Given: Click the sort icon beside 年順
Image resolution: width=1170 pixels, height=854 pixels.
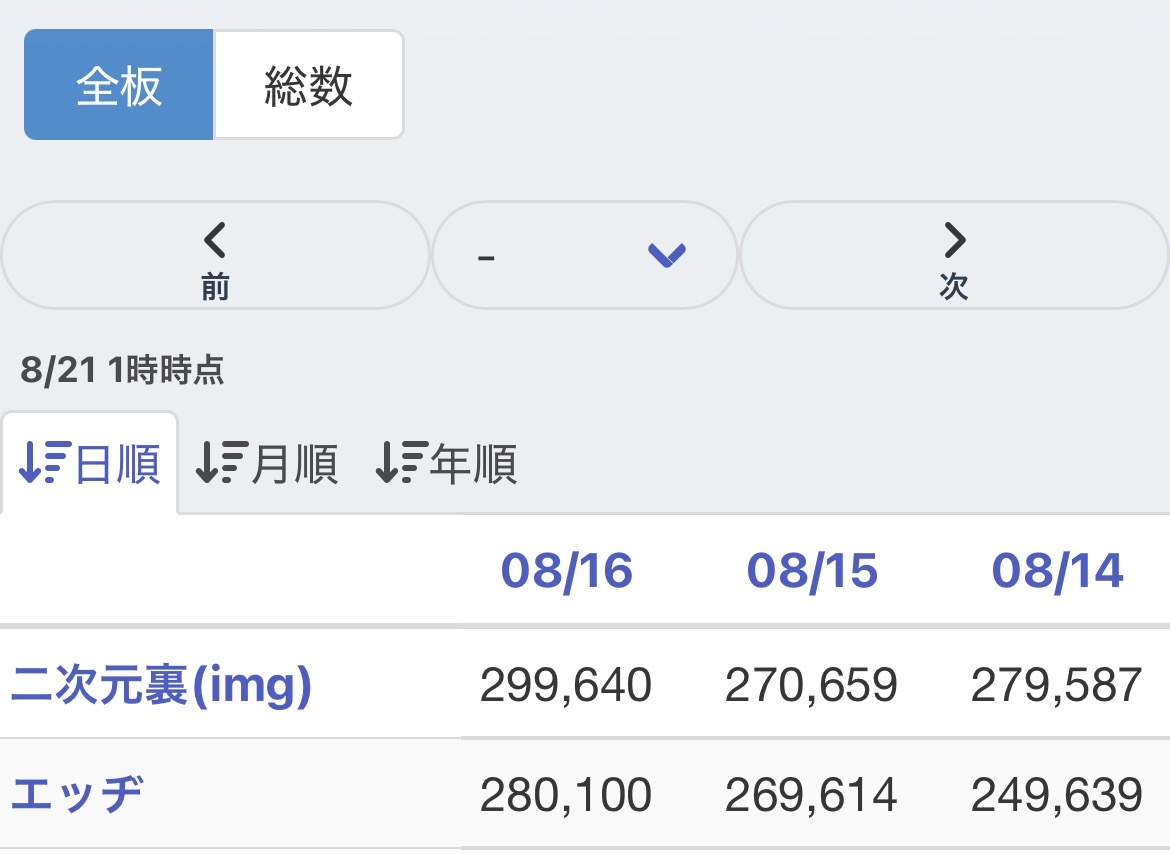Looking at the screenshot, I should pyautogui.click(x=401, y=462).
